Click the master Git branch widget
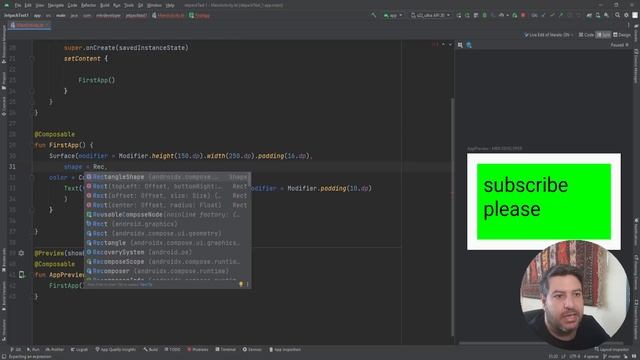Viewport: 640px width, 360px height. 611,356
